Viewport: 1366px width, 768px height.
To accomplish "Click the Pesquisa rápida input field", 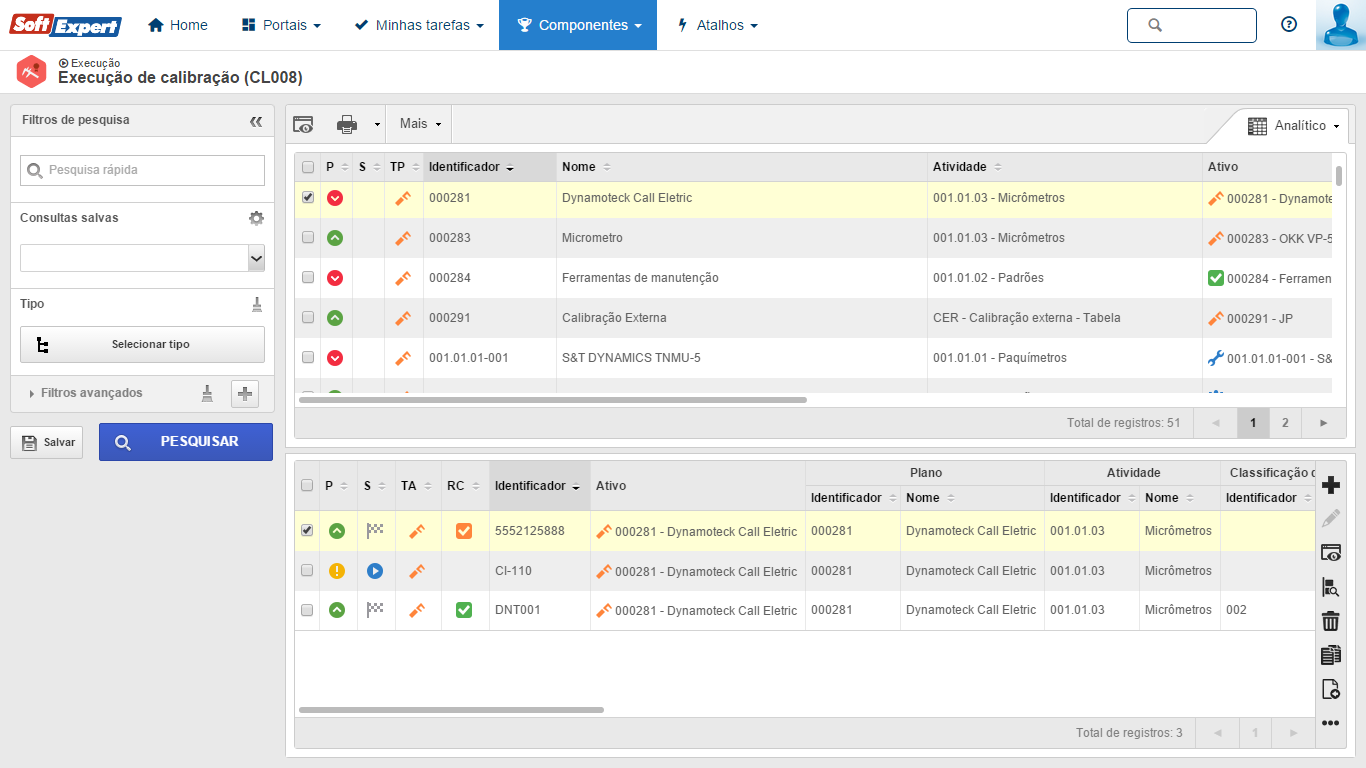I will coord(152,170).
